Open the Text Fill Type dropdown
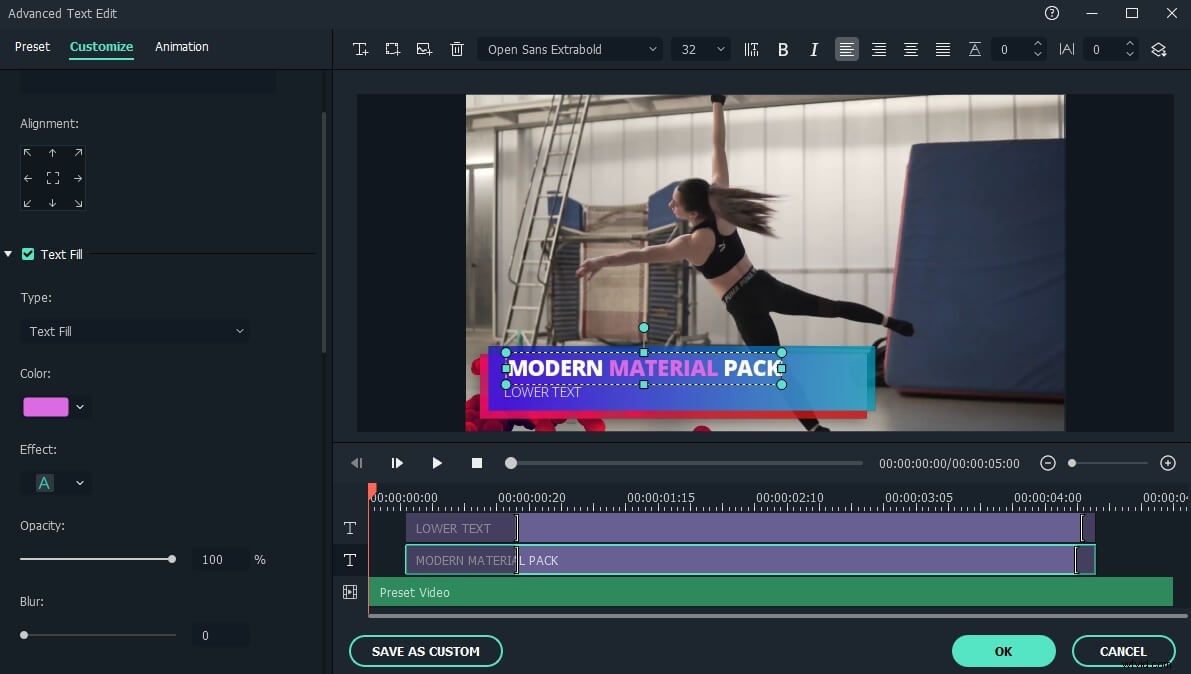 click(134, 330)
